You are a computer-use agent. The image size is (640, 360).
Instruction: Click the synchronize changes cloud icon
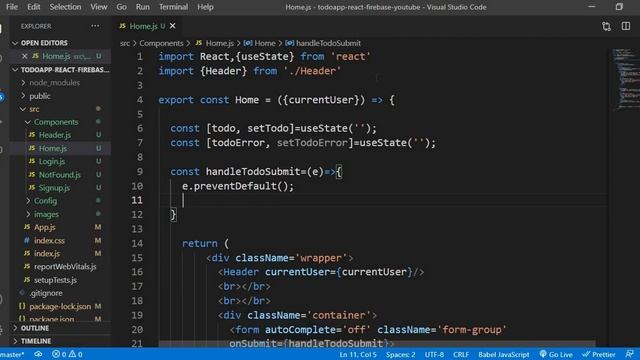click(38, 354)
